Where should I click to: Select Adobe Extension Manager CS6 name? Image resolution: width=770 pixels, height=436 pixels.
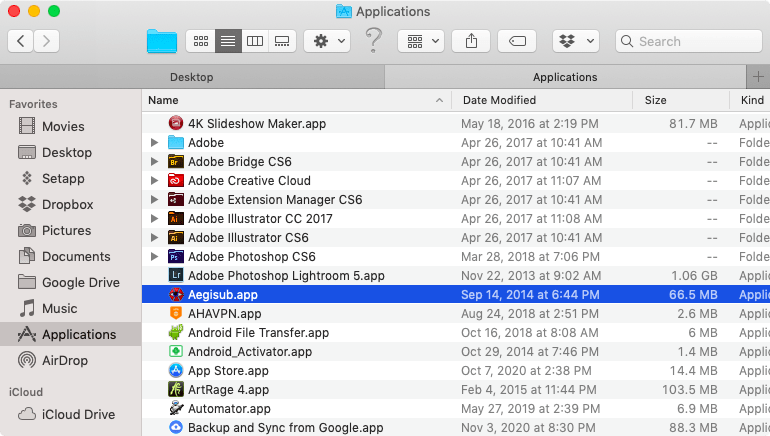pyautogui.click(x=275, y=199)
